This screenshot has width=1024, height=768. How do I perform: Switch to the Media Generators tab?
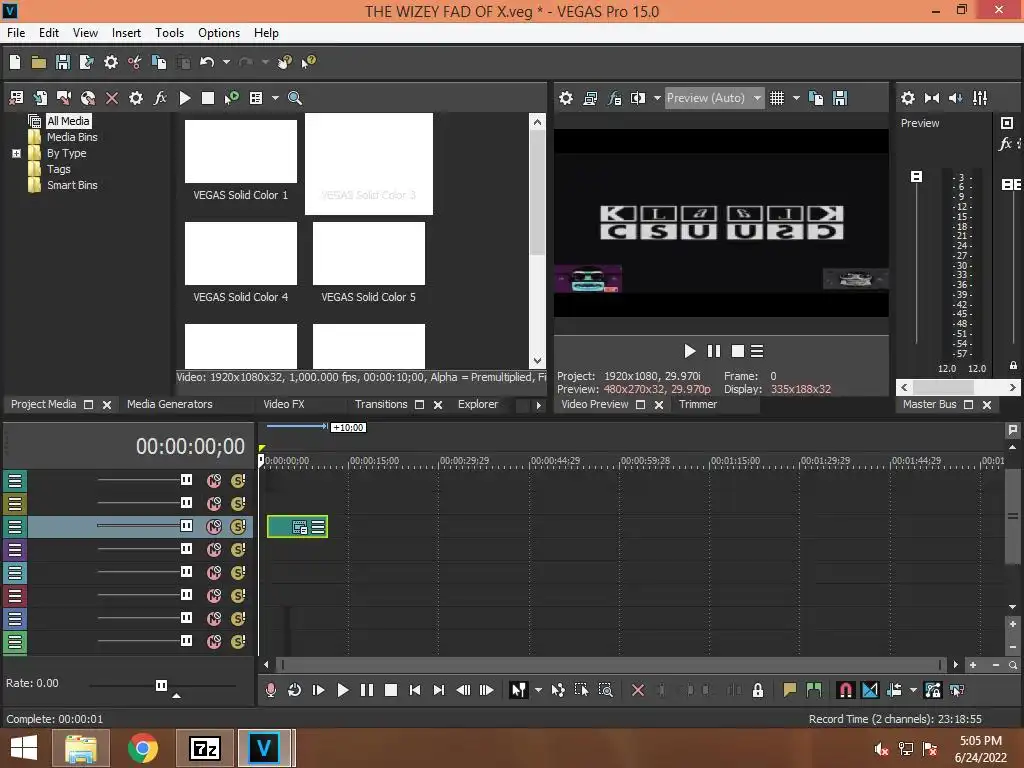(x=170, y=404)
